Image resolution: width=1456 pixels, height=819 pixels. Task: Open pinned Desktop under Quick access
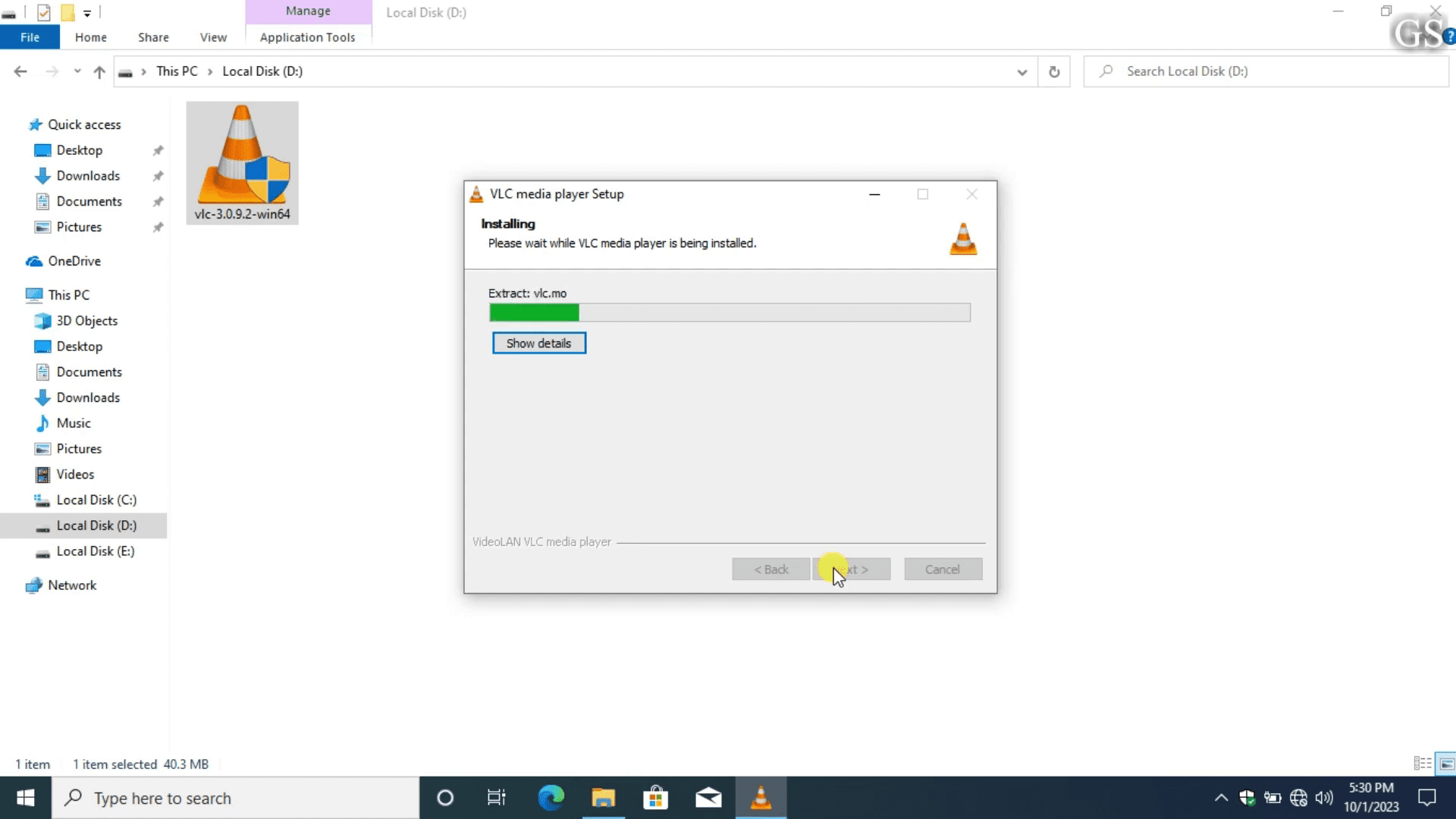point(80,150)
